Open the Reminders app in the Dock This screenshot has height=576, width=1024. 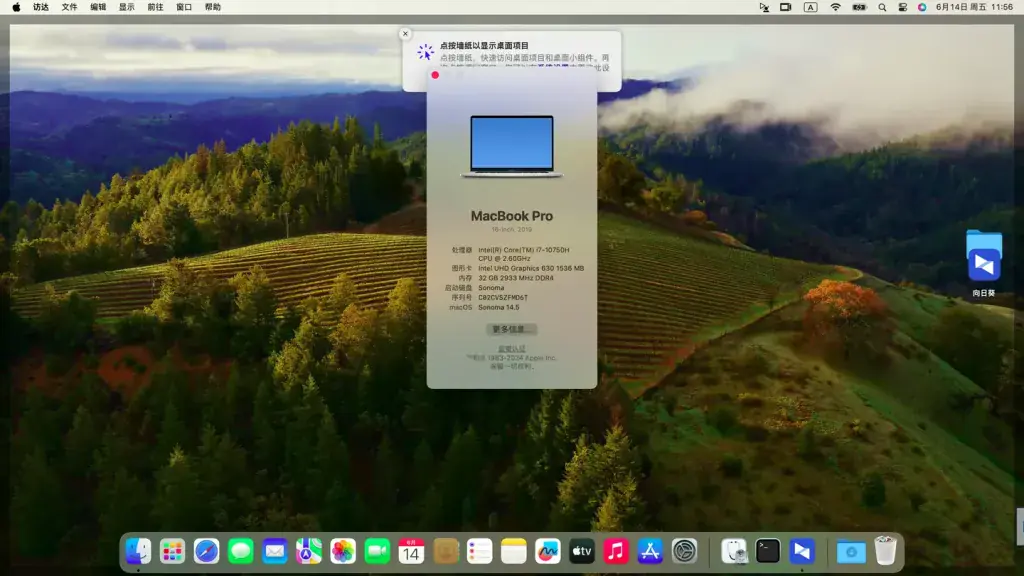(479, 551)
